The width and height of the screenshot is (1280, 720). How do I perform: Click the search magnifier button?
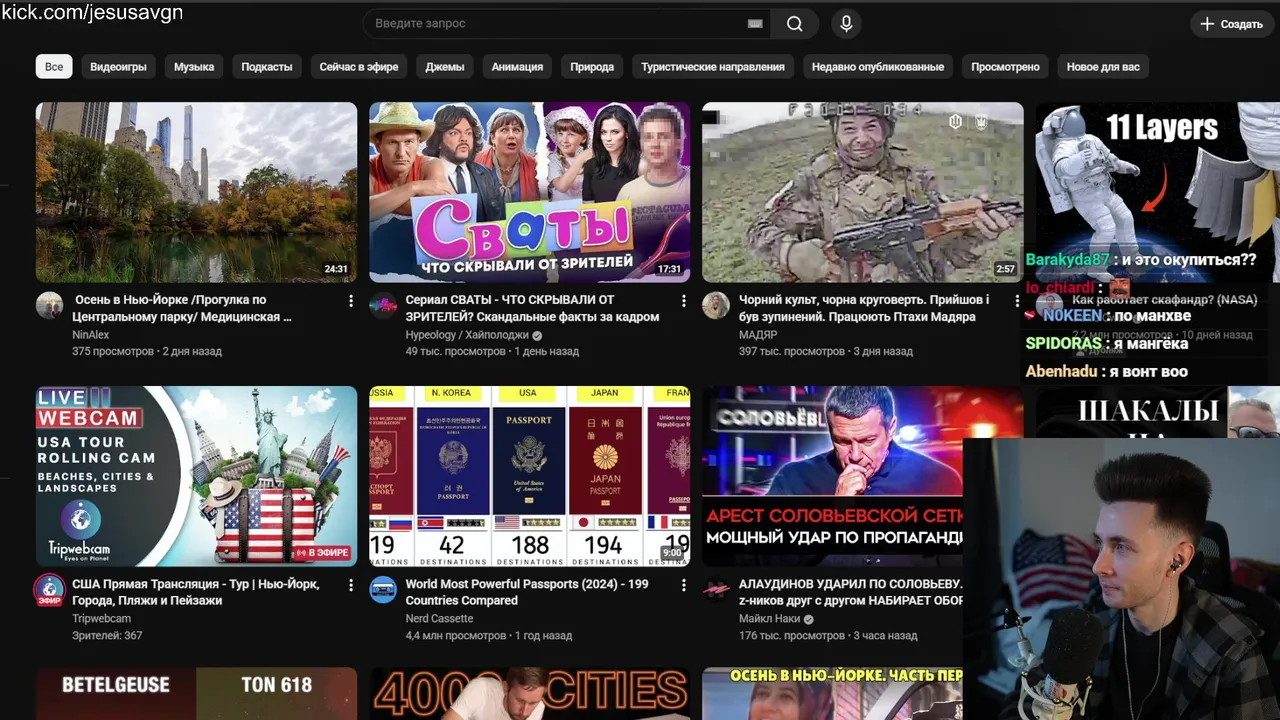pos(794,24)
